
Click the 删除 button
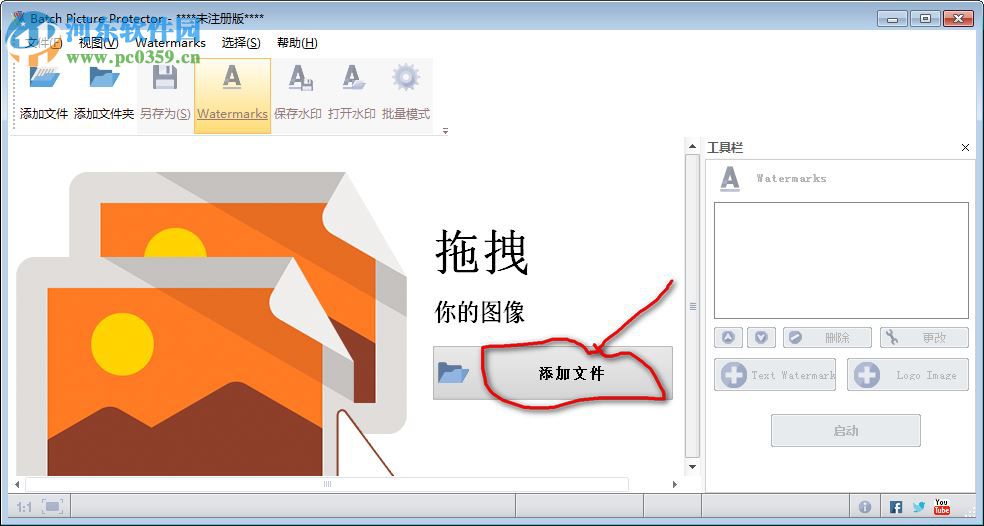coord(826,338)
